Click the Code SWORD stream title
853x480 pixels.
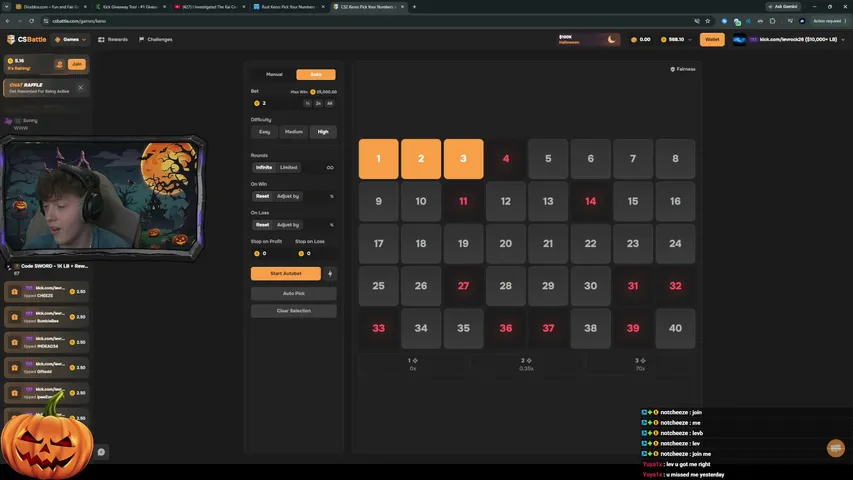pos(53,266)
